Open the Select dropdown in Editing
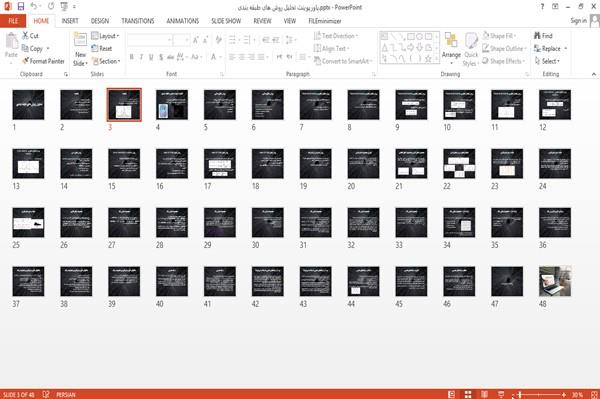Image resolution: width=600 pixels, height=399 pixels. [547, 61]
